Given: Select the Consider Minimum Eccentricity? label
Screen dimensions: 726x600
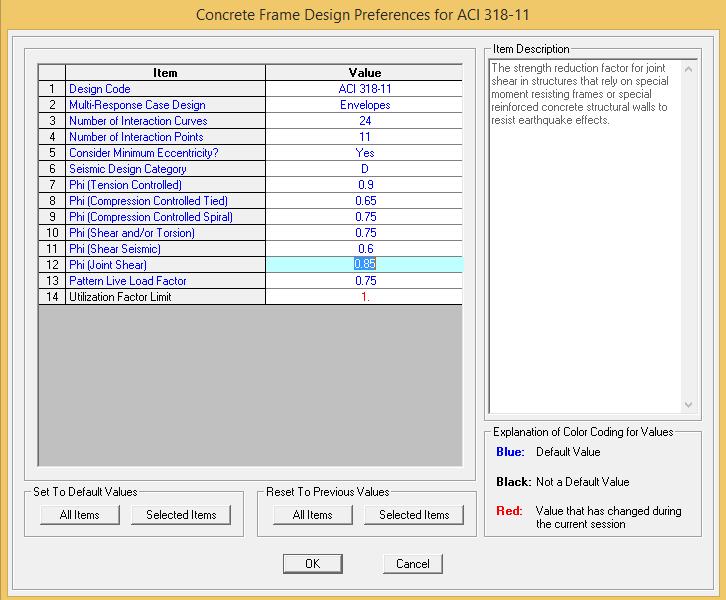Looking at the screenshot, I should pyautogui.click(x=165, y=153).
